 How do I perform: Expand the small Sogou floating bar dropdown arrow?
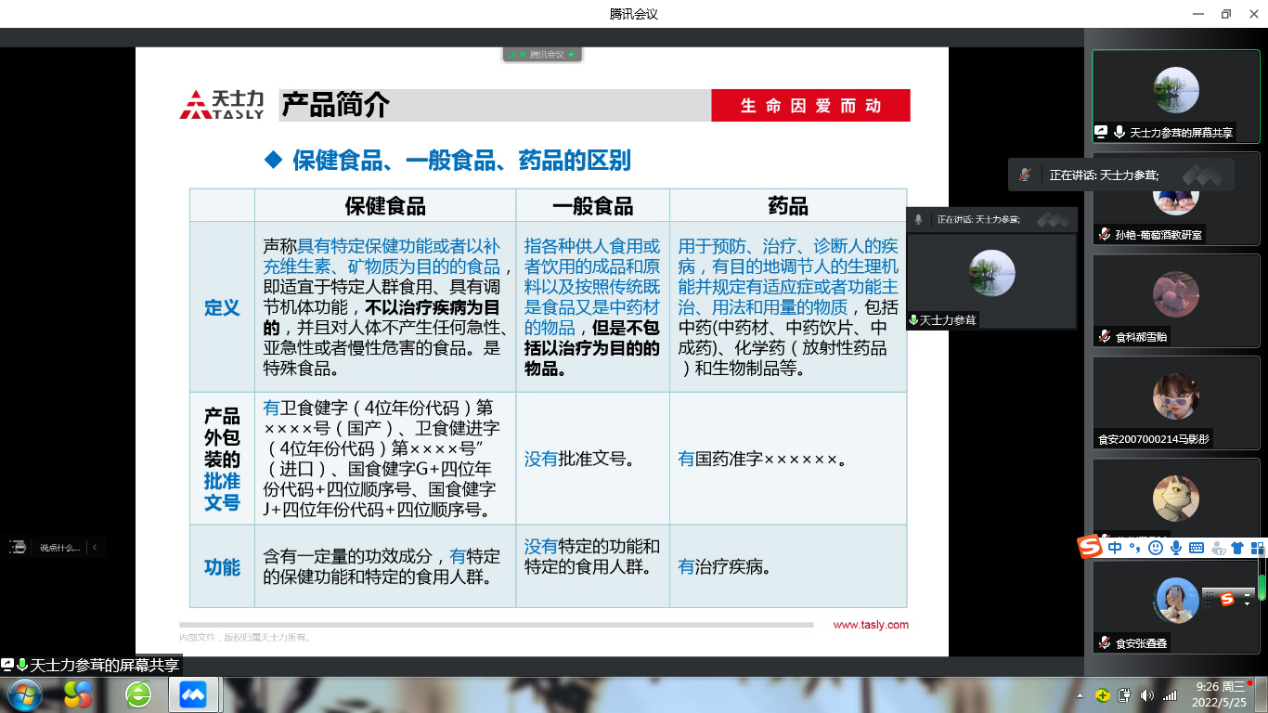[x=1246, y=602]
